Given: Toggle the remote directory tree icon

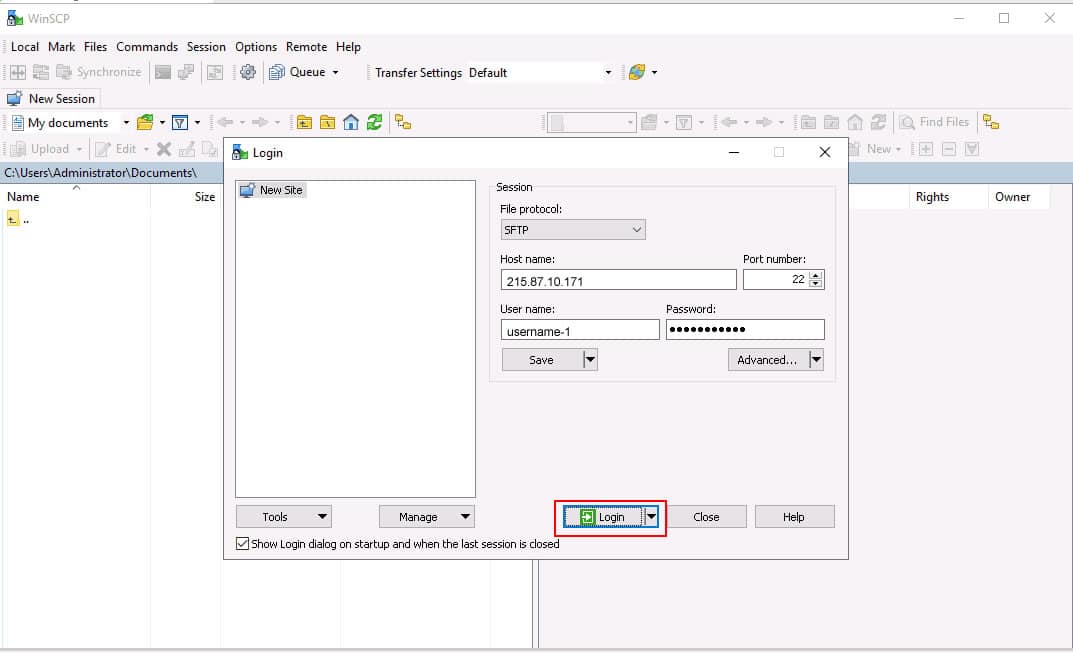Looking at the screenshot, I should click(991, 123).
